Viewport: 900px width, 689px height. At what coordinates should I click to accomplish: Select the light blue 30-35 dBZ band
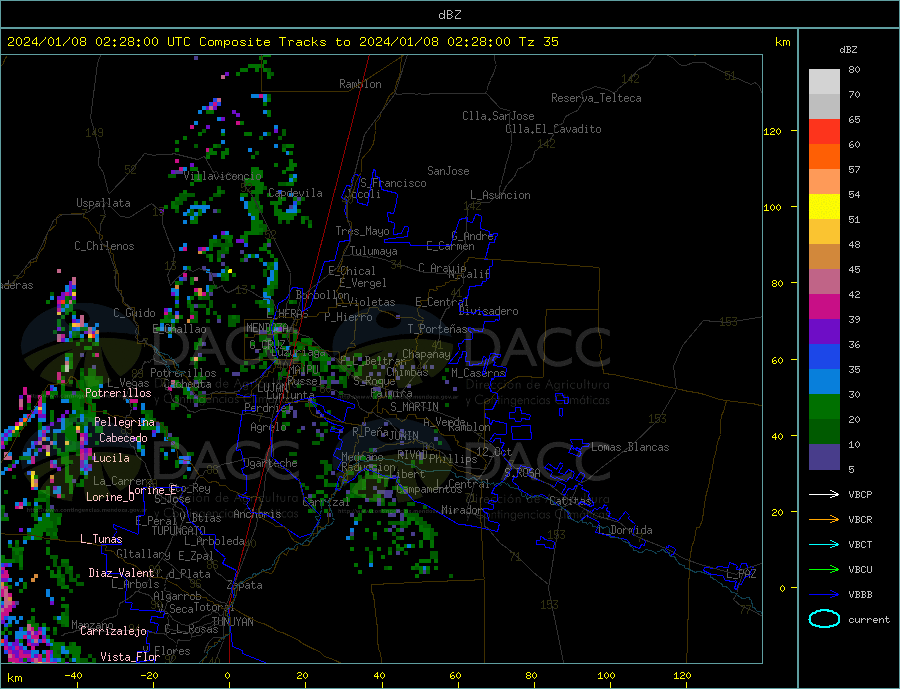point(824,382)
